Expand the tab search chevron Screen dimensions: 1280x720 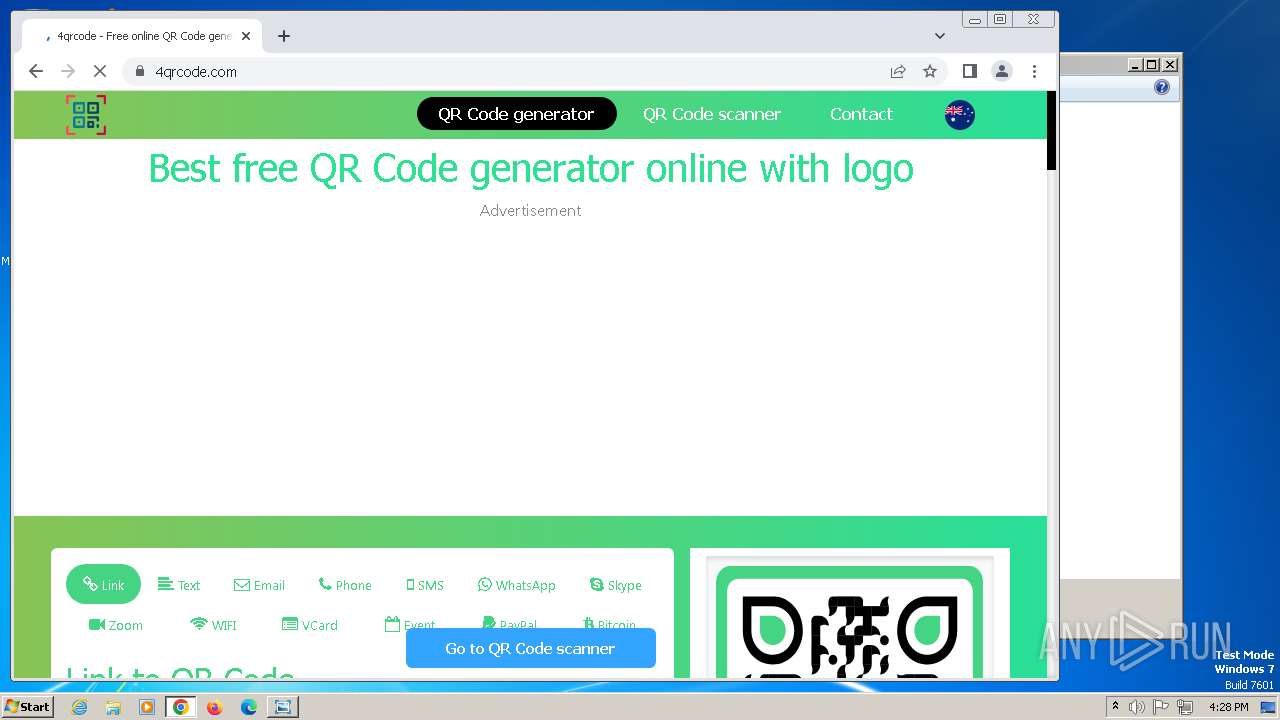[940, 36]
